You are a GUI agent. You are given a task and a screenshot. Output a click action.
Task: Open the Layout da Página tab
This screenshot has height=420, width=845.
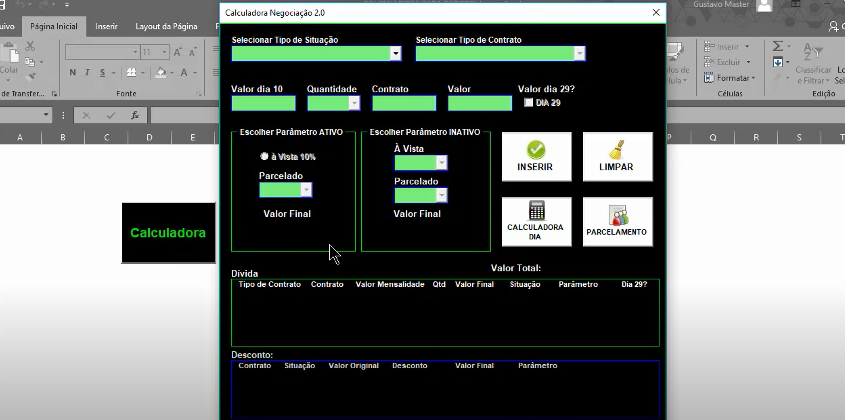click(166, 26)
